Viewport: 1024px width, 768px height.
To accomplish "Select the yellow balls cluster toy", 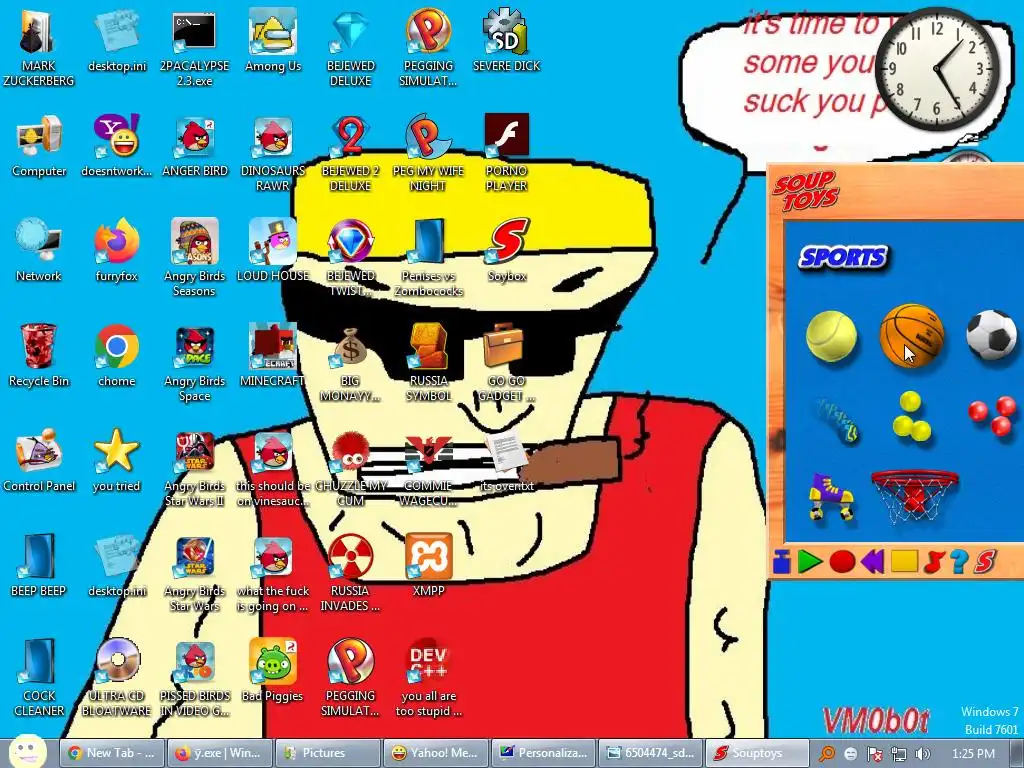I will tap(911, 416).
